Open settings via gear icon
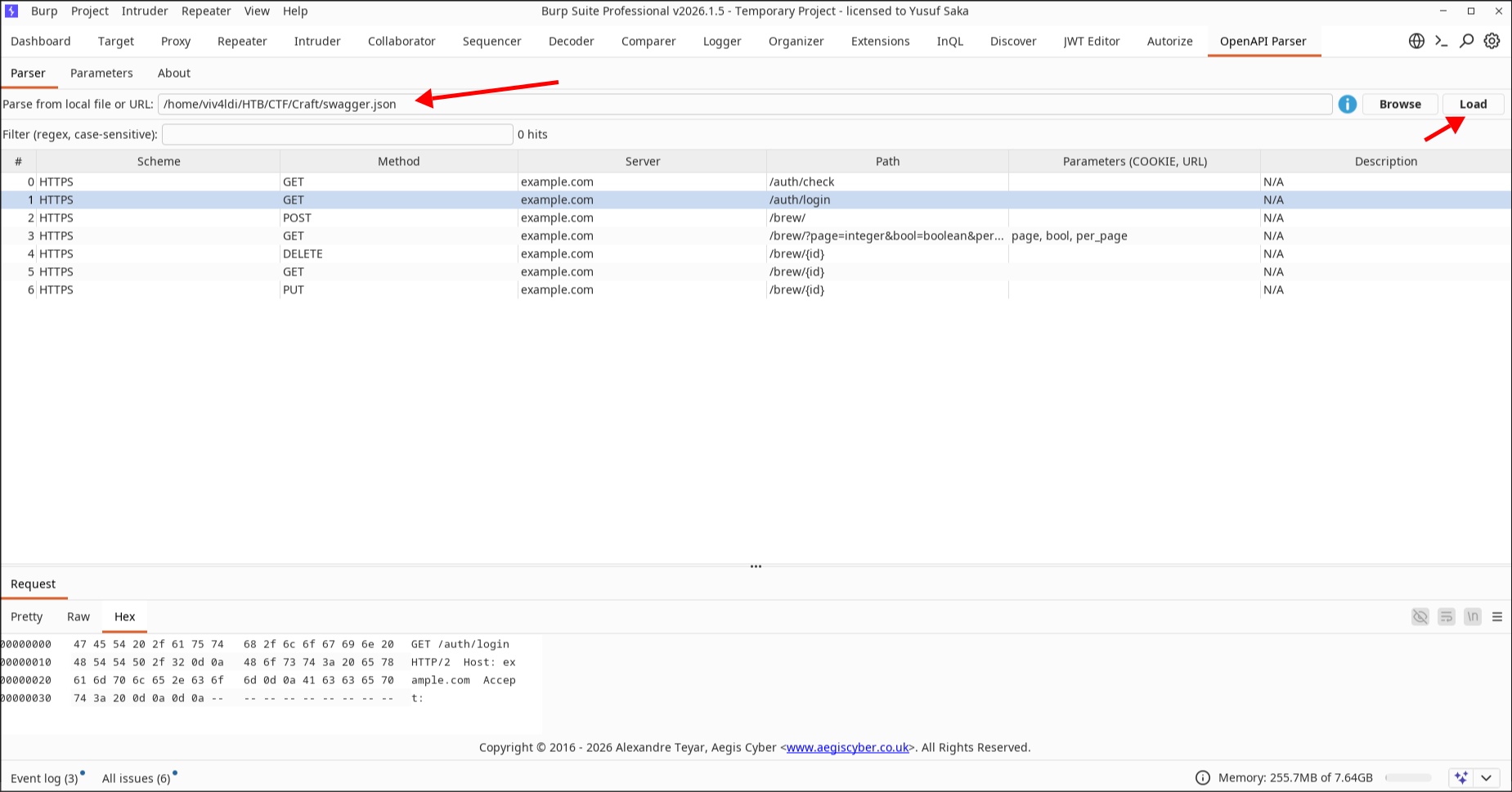 point(1492,41)
